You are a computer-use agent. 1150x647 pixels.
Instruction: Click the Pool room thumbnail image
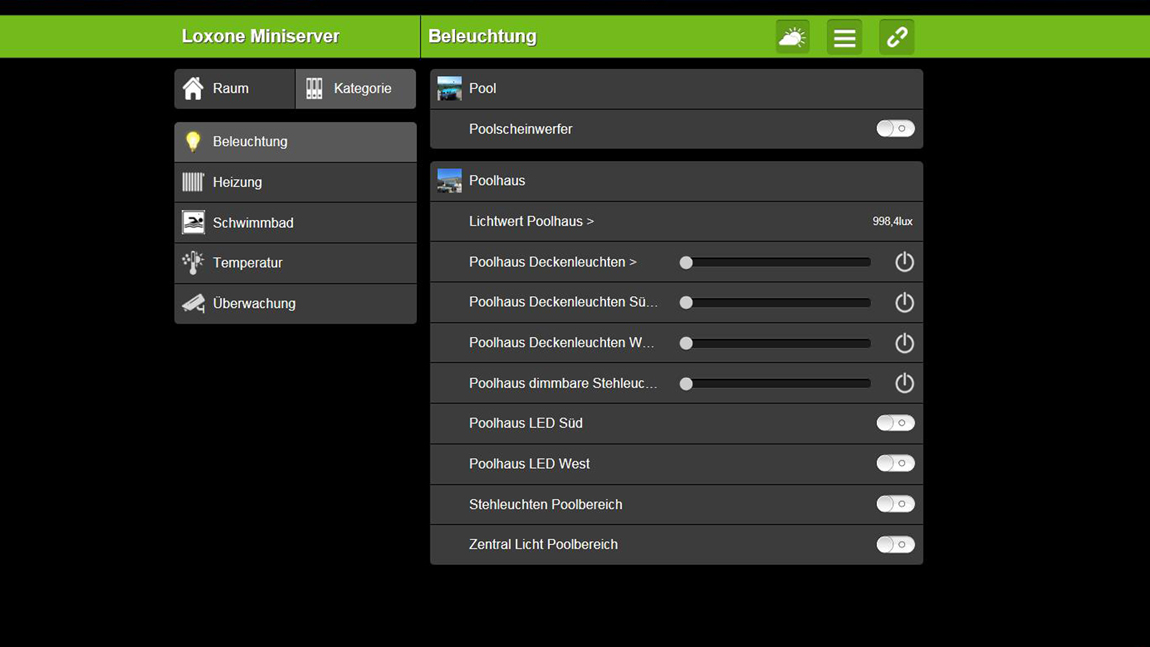(x=450, y=89)
